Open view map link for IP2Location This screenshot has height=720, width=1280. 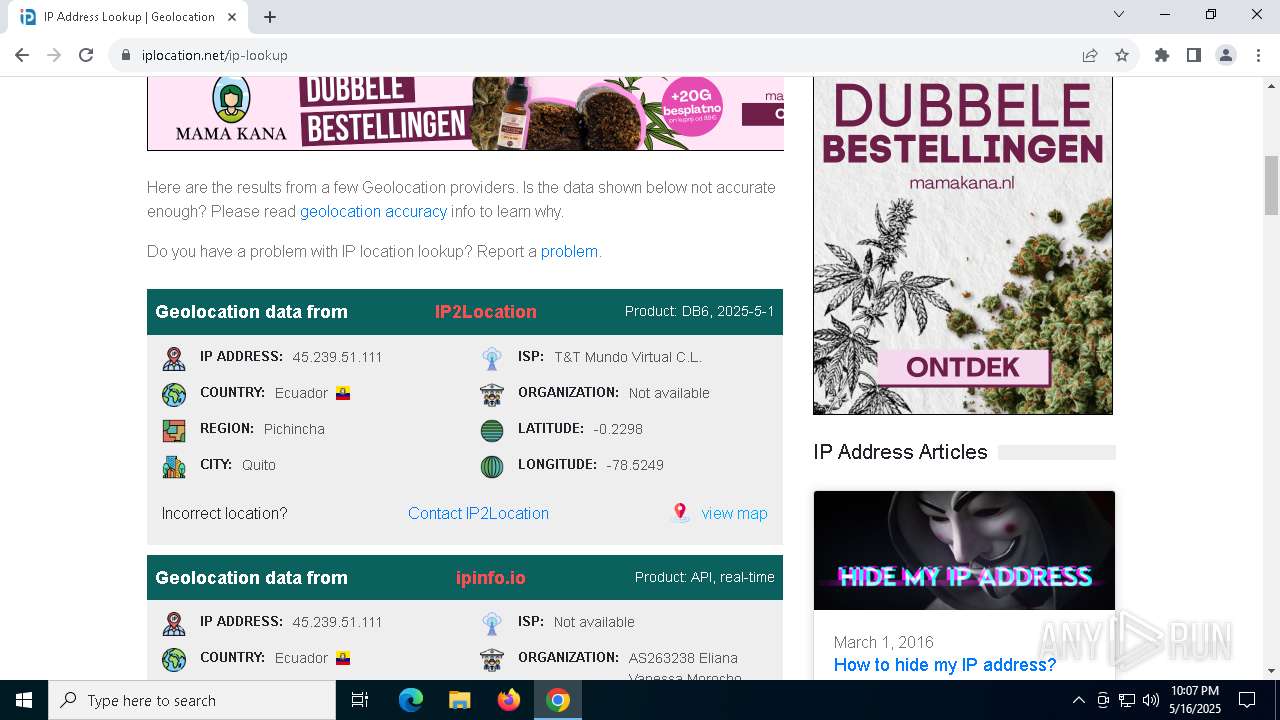tap(734, 513)
